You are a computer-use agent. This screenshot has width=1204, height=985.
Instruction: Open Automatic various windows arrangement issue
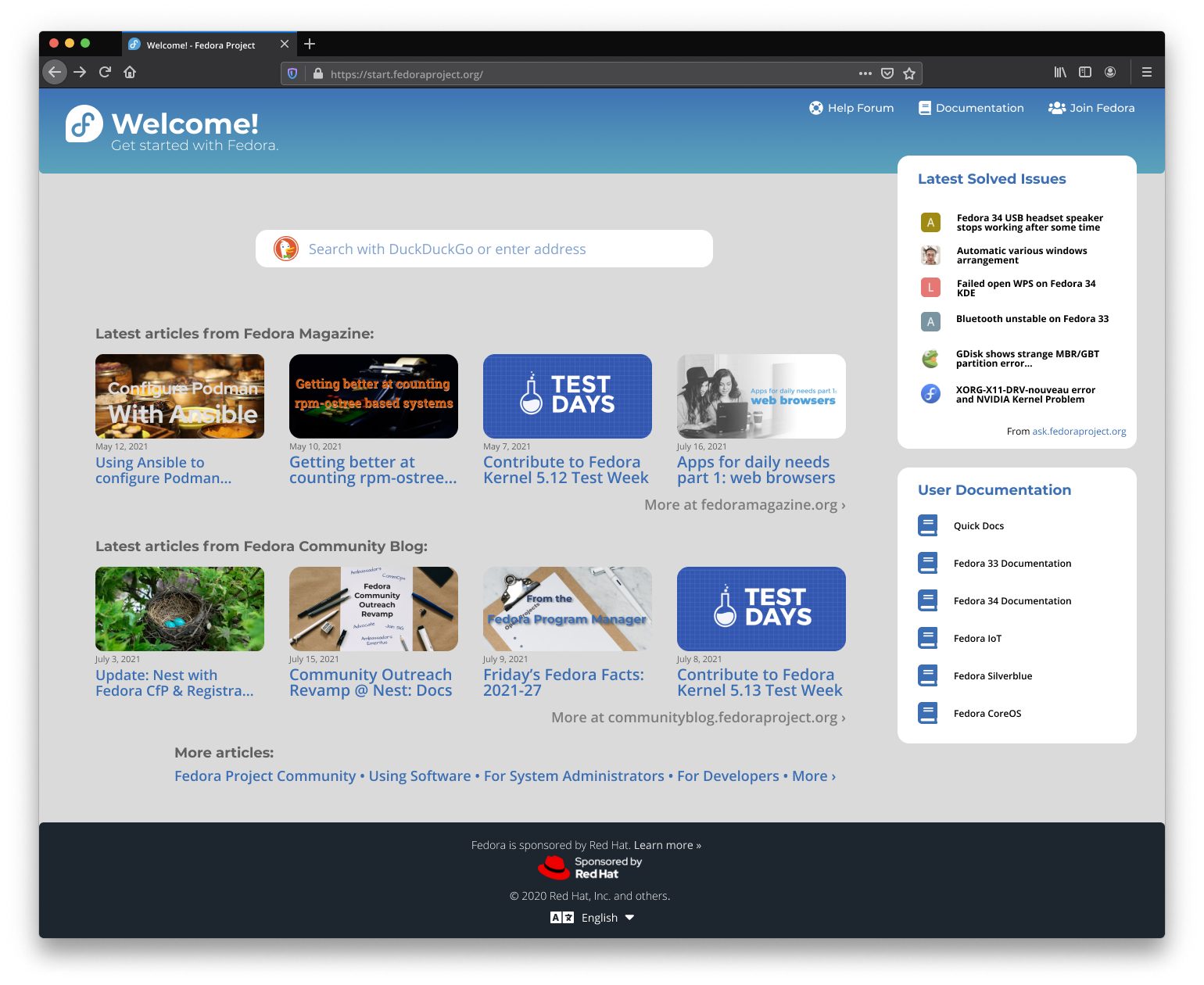click(1022, 256)
